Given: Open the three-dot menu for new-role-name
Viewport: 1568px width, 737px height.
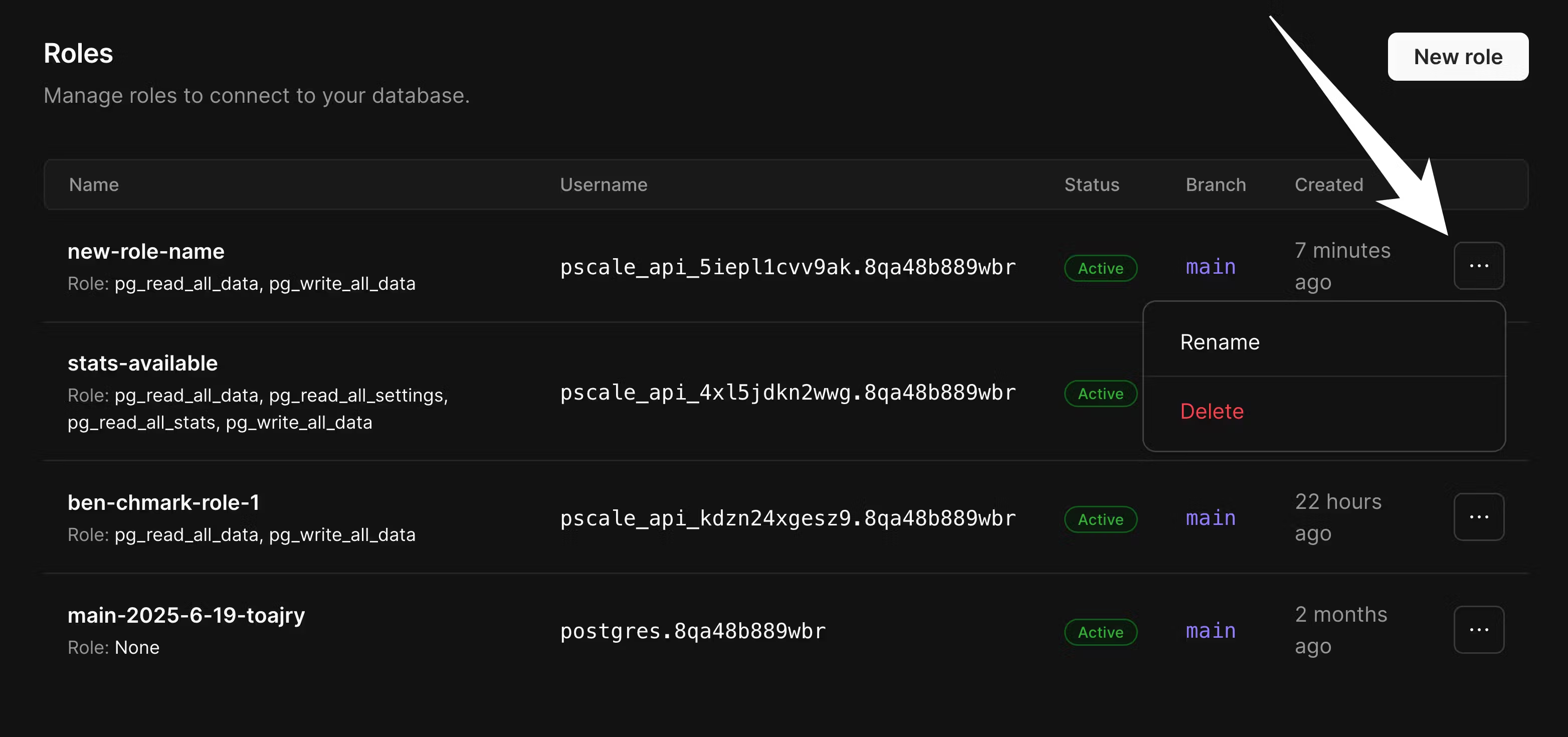Looking at the screenshot, I should 1479,266.
